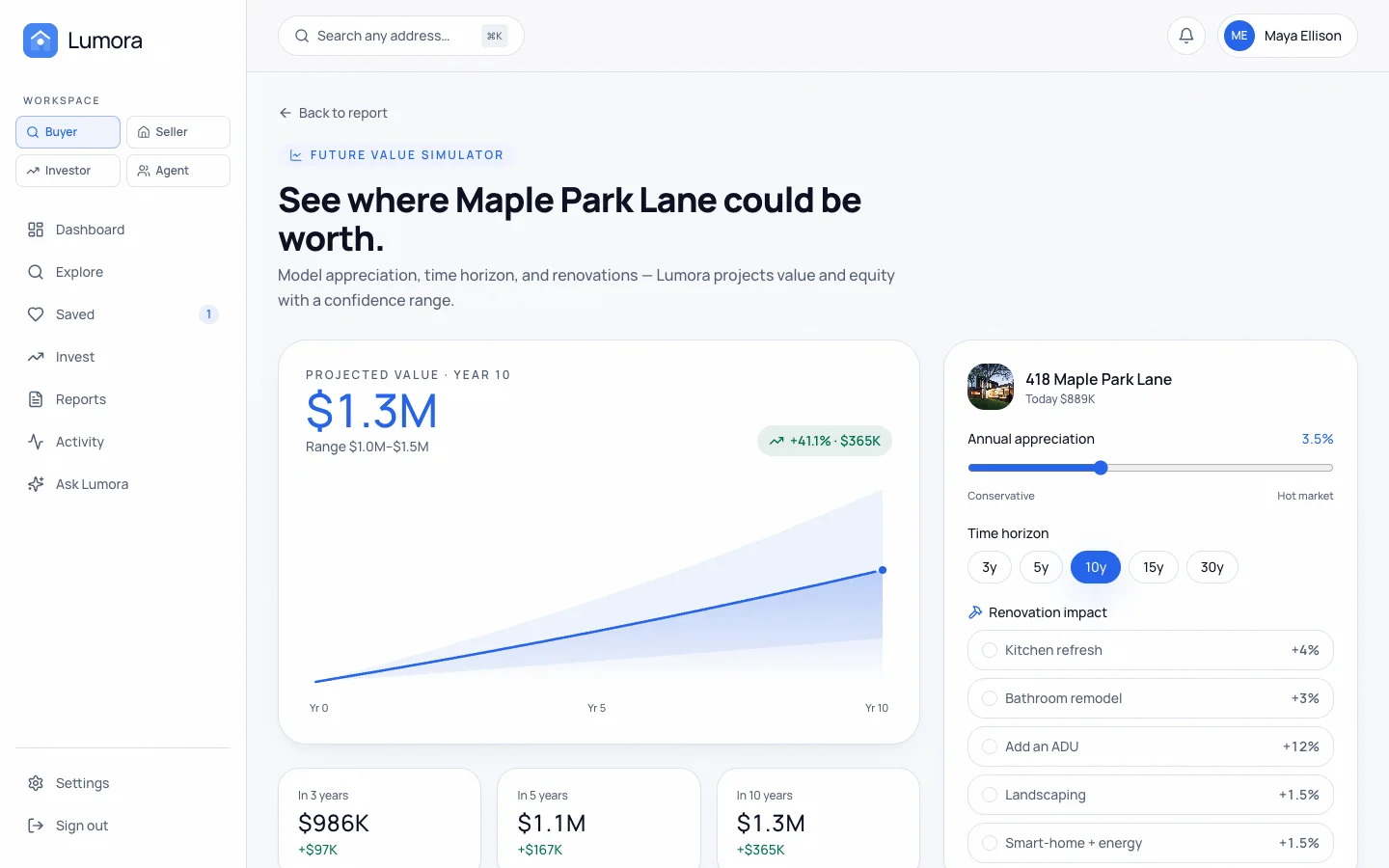Select the 10y time horizon

(1096, 567)
